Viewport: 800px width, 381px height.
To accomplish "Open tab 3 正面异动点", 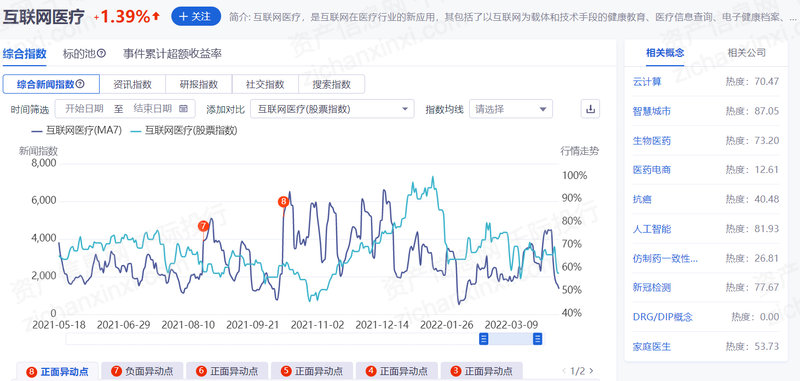I will point(481,371).
